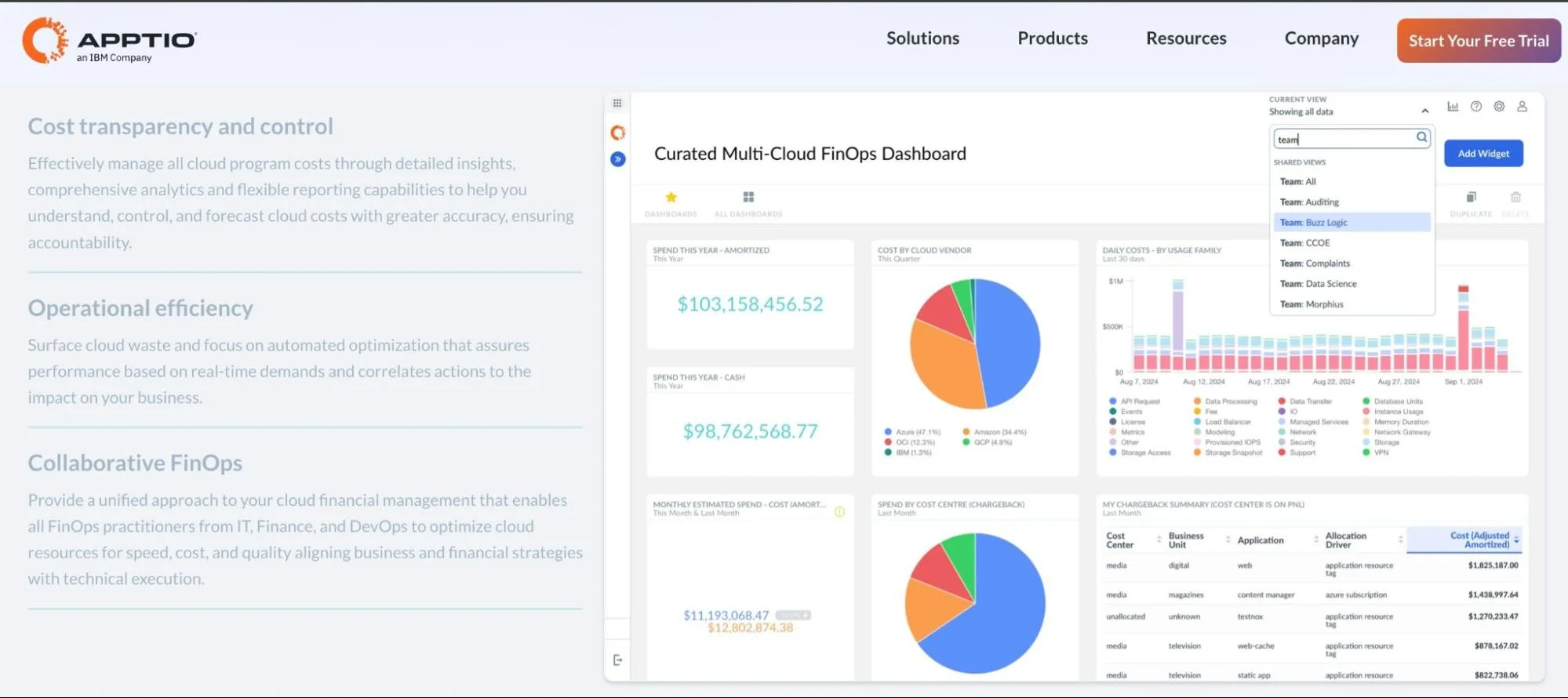Click the Collaborative FinOps heading
Image resolution: width=1568 pixels, height=698 pixels.
pyautogui.click(x=135, y=463)
